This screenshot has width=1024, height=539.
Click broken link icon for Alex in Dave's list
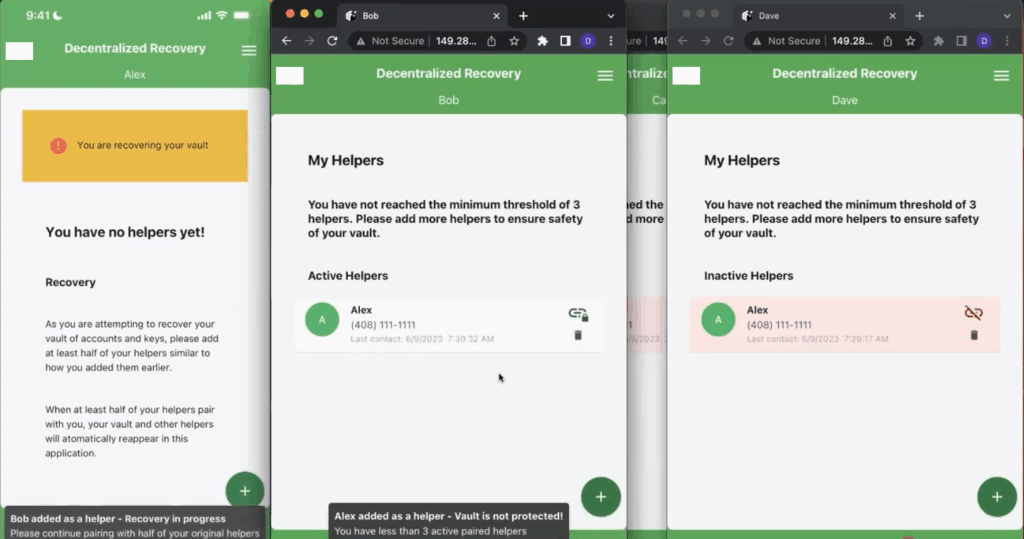click(974, 313)
